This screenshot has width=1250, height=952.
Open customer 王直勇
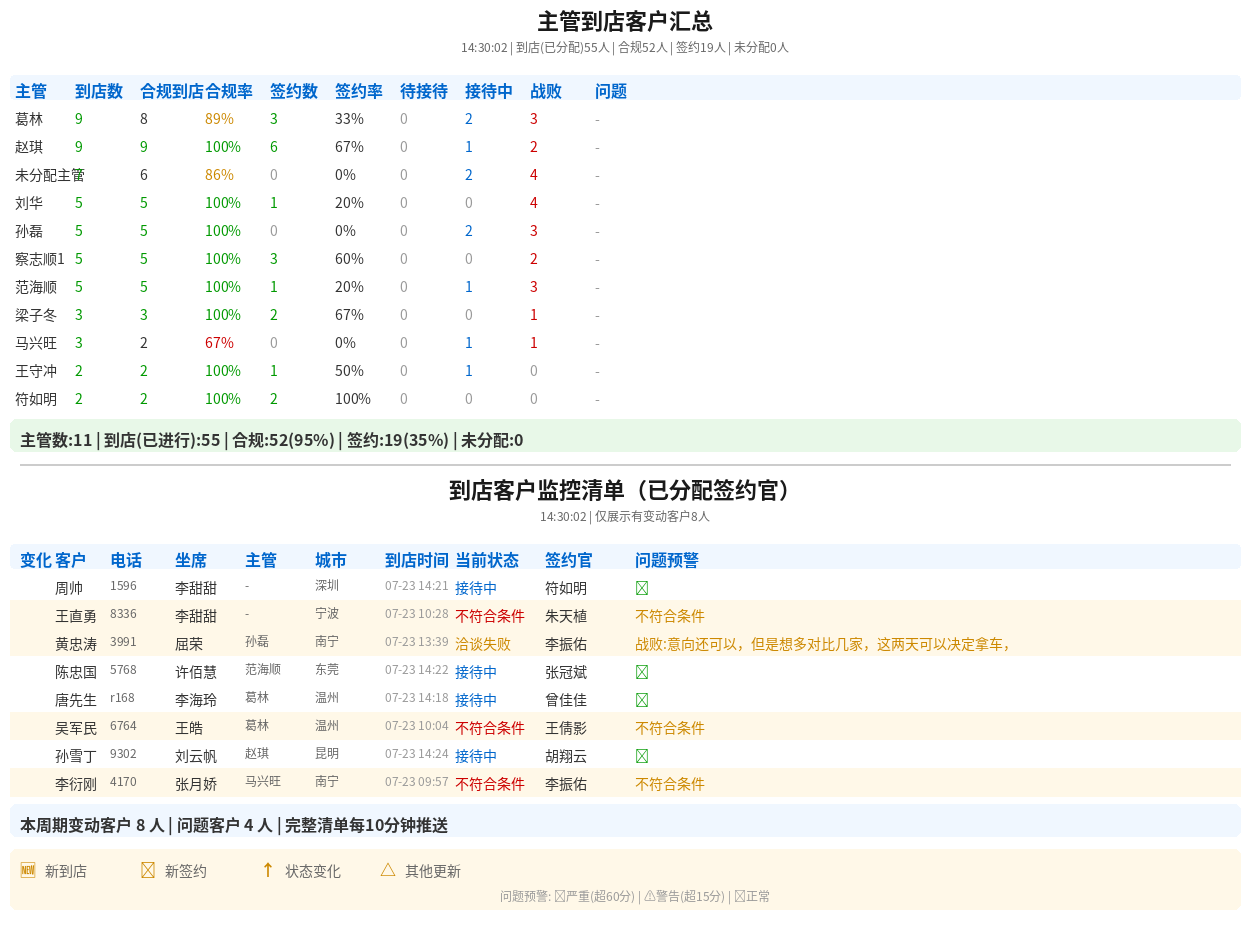click(x=76, y=616)
